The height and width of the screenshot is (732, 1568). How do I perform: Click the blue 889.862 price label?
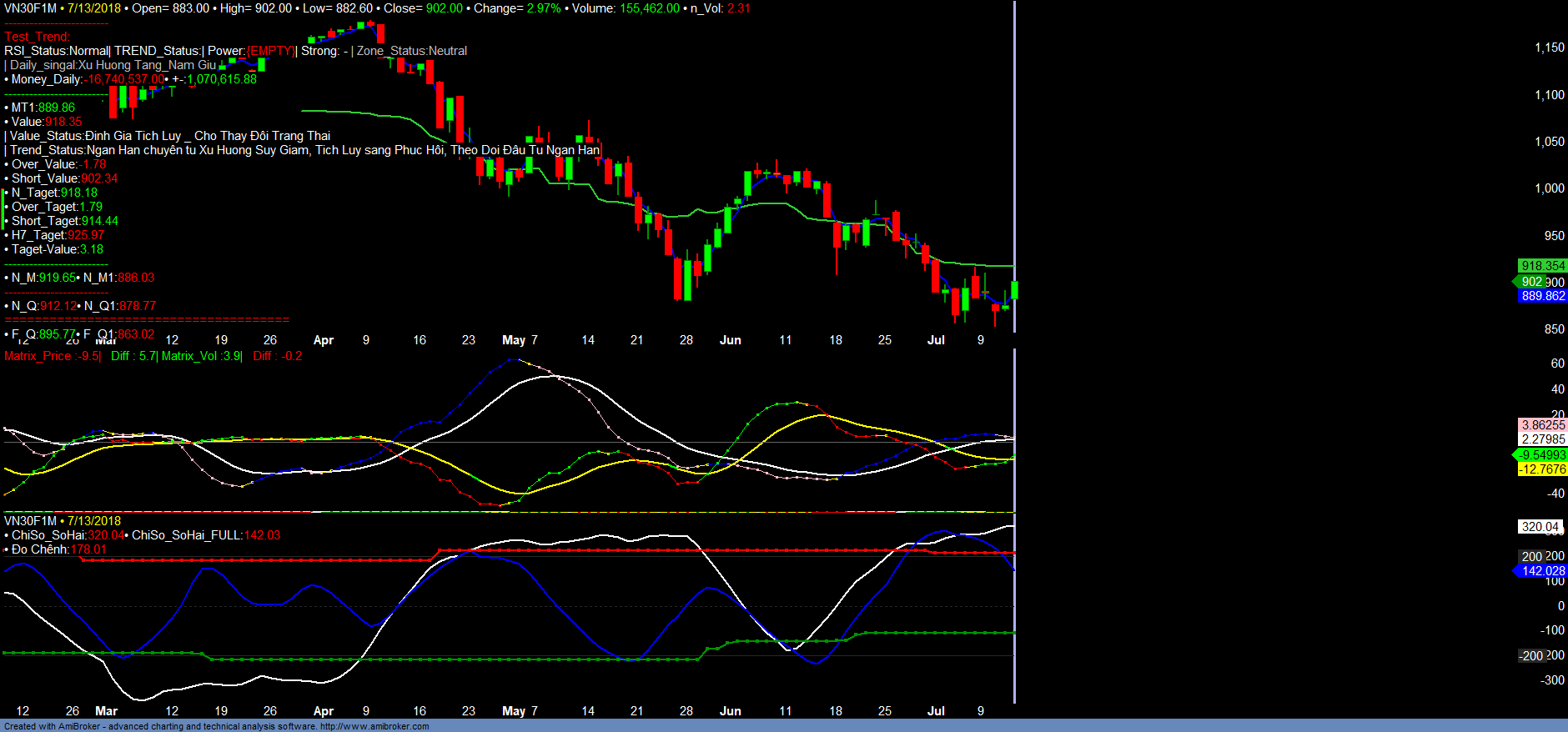click(x=1542, y=296)
